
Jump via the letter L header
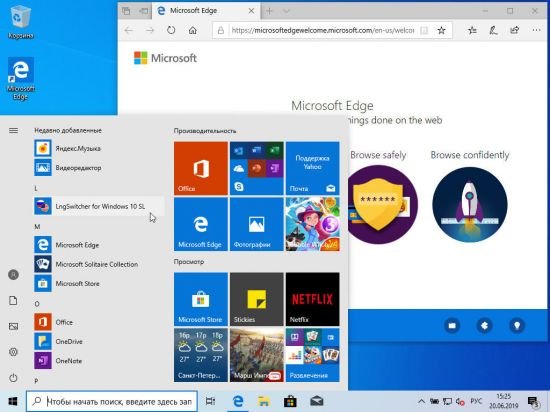click(x=36, y=188)
